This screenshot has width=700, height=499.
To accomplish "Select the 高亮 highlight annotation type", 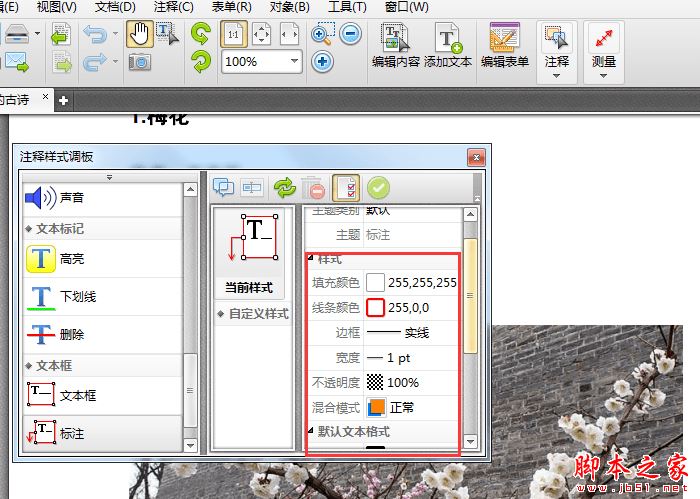I will (x=103, y=259).
